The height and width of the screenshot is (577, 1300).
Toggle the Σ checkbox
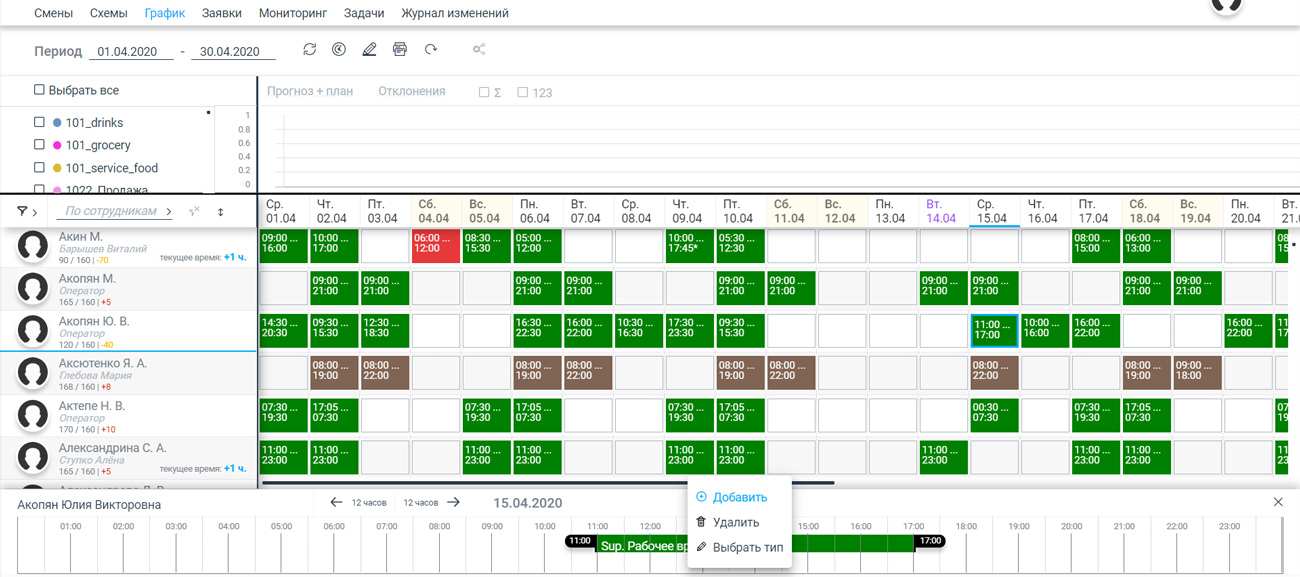pos(484,92)
